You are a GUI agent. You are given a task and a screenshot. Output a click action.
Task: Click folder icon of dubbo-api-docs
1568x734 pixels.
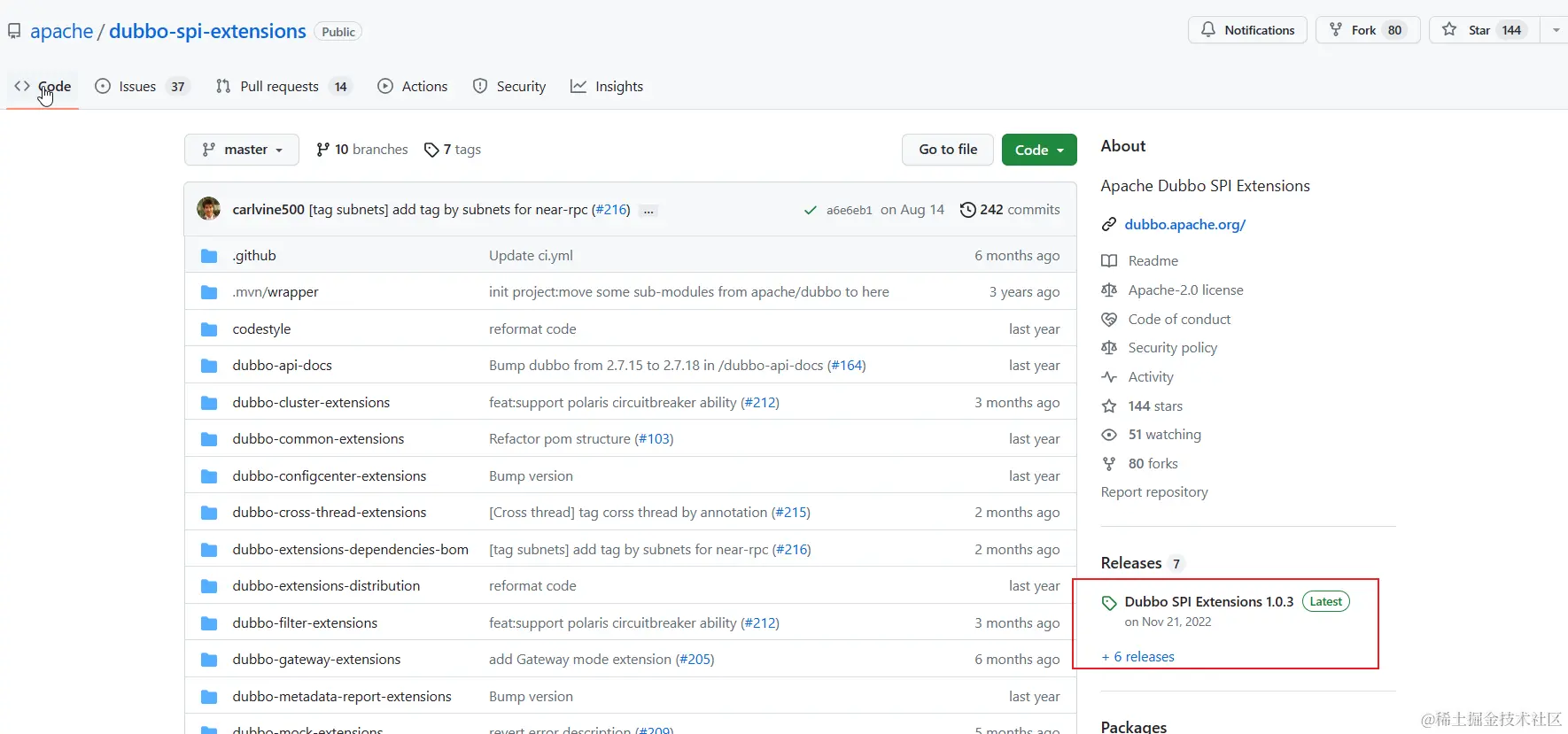pos(209,366)
